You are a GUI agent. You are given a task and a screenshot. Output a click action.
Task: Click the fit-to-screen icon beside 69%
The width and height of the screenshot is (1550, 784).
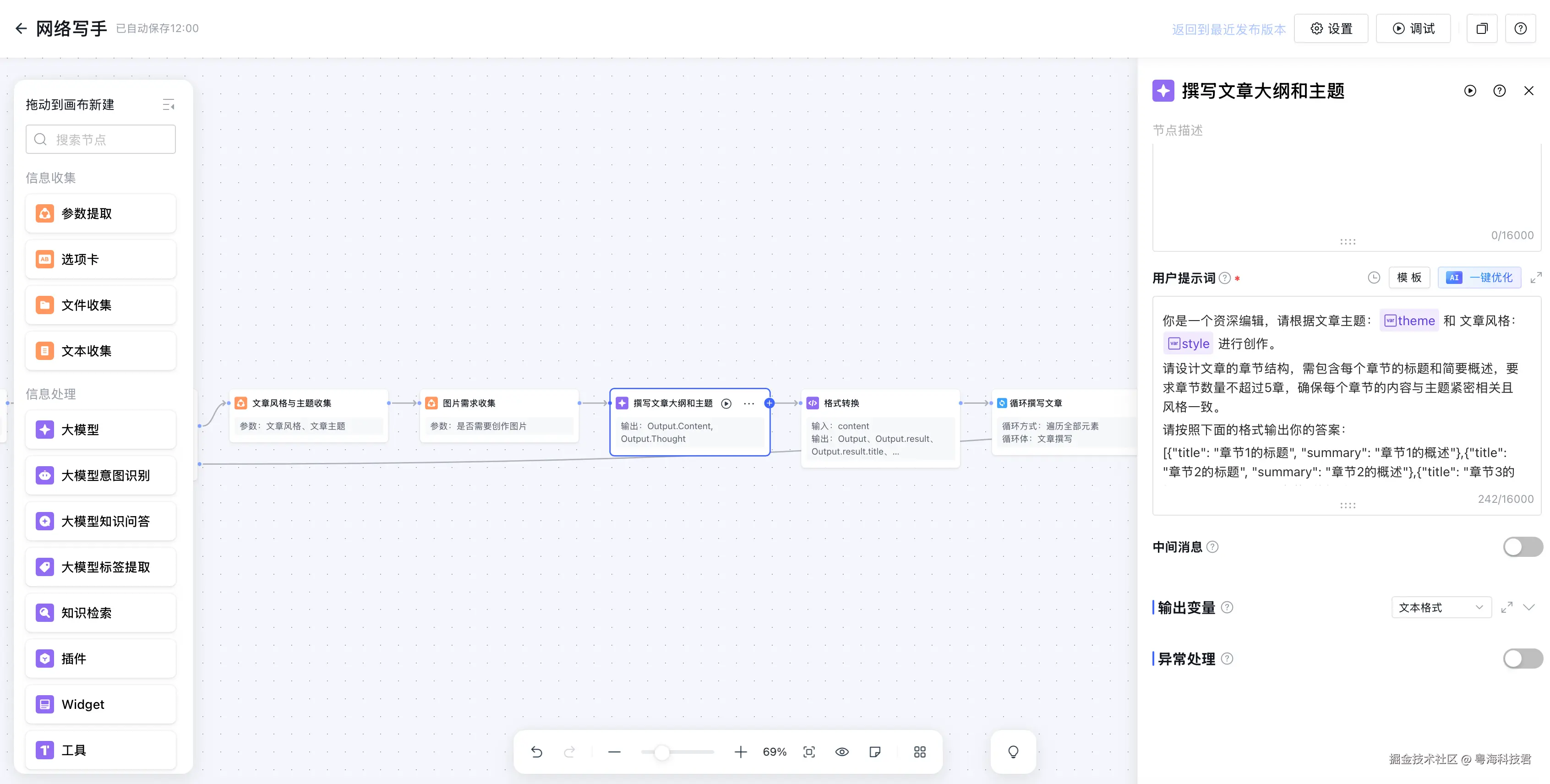click(809, 751)
